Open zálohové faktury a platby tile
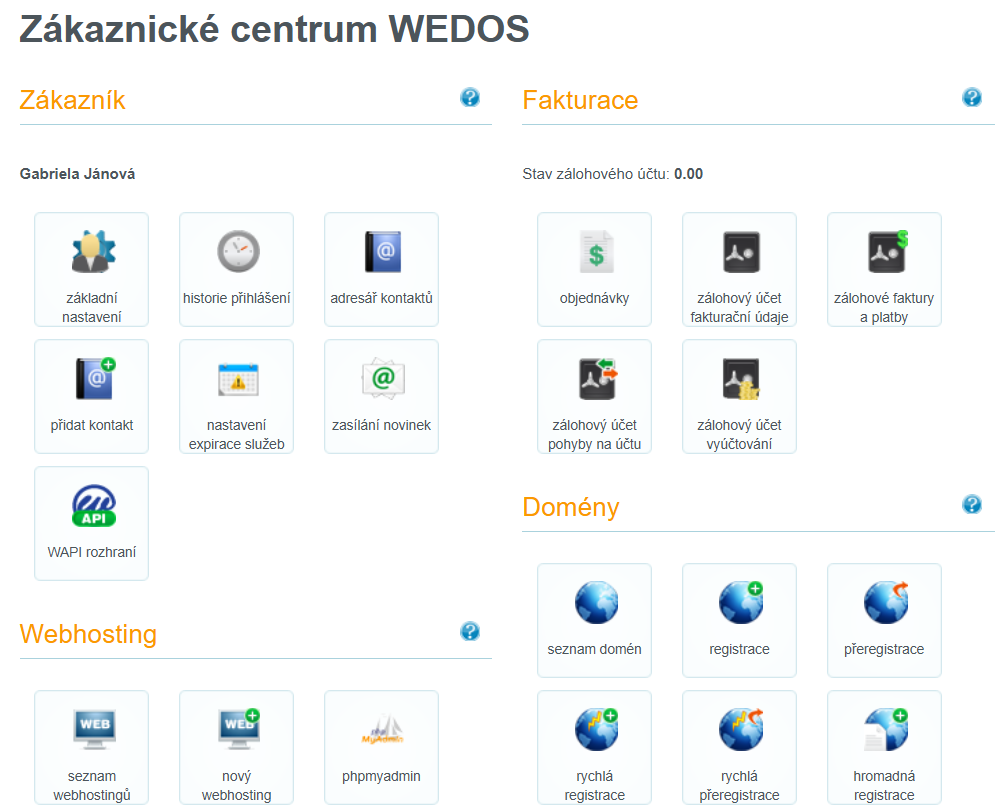1003x809 pixels. click(884, 269)
